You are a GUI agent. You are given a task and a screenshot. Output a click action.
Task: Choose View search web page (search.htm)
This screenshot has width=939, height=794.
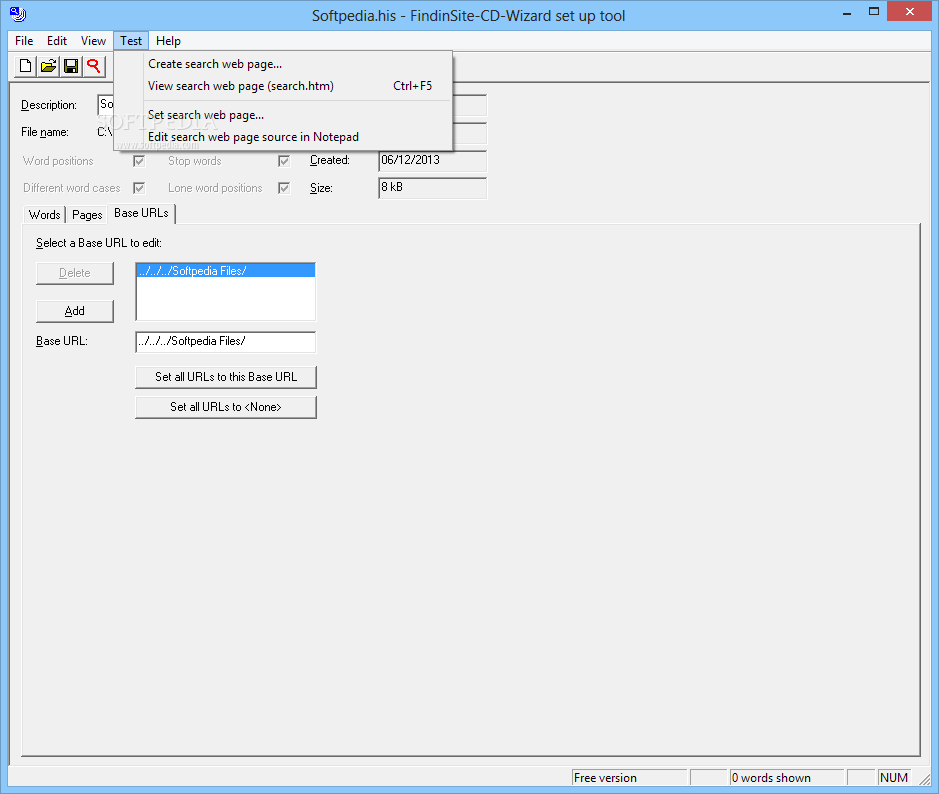[x=283, y=86]
